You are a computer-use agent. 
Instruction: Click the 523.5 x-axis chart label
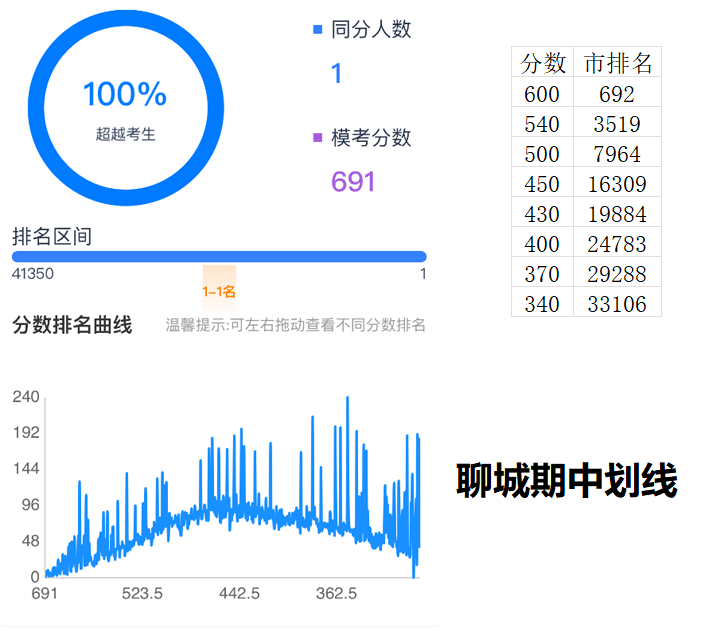(142, 593)
